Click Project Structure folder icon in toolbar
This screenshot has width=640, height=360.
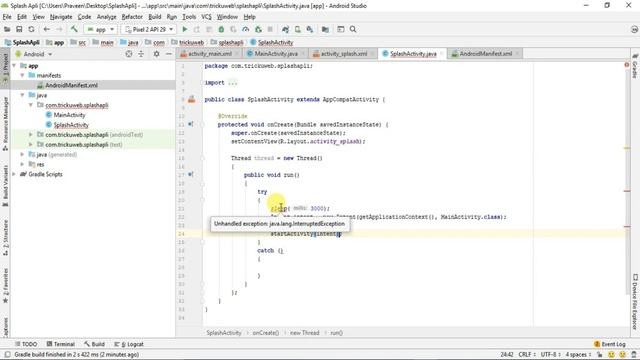click(x=325, y=29)
